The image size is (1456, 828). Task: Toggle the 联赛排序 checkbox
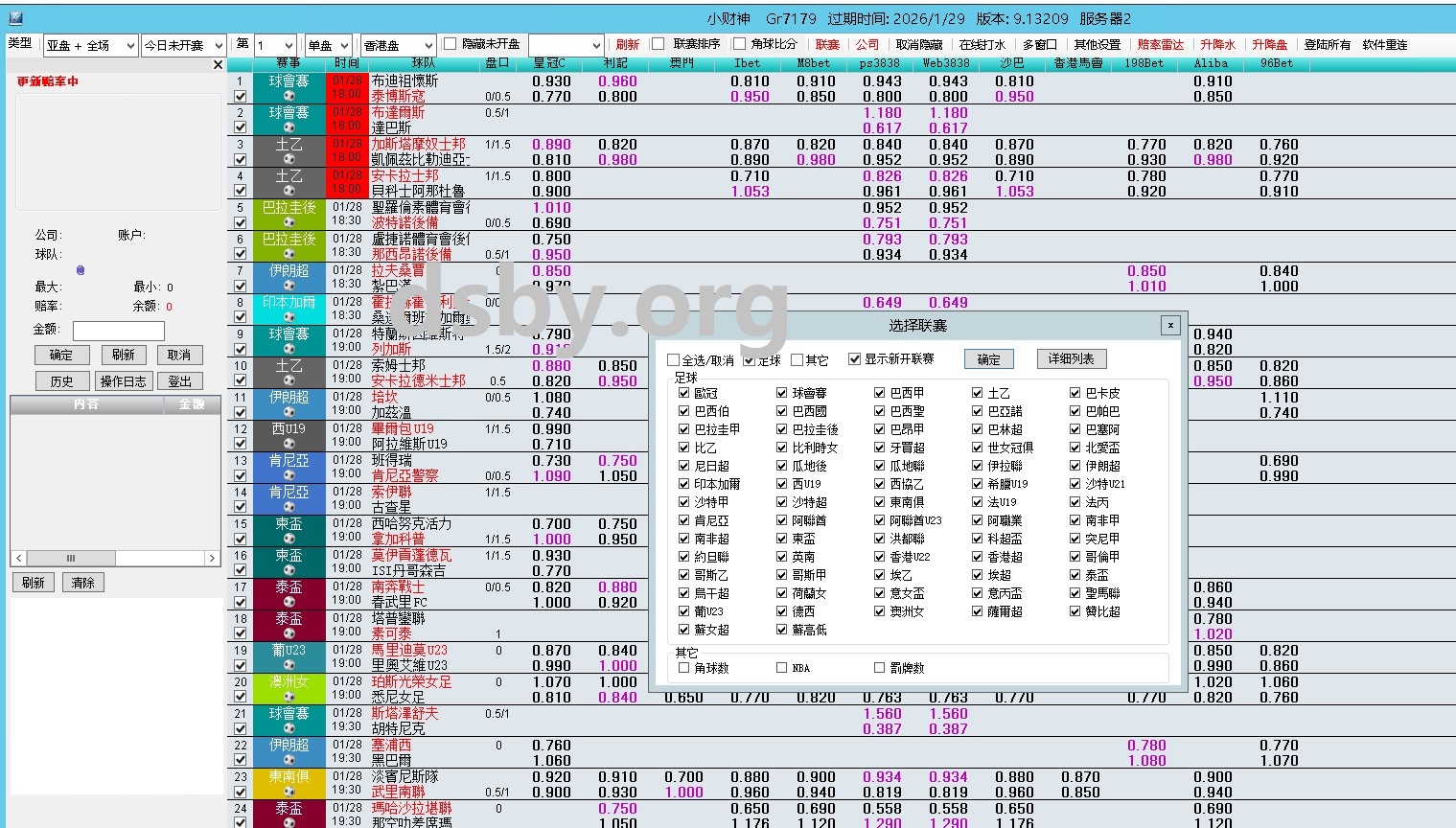point(658,44)
